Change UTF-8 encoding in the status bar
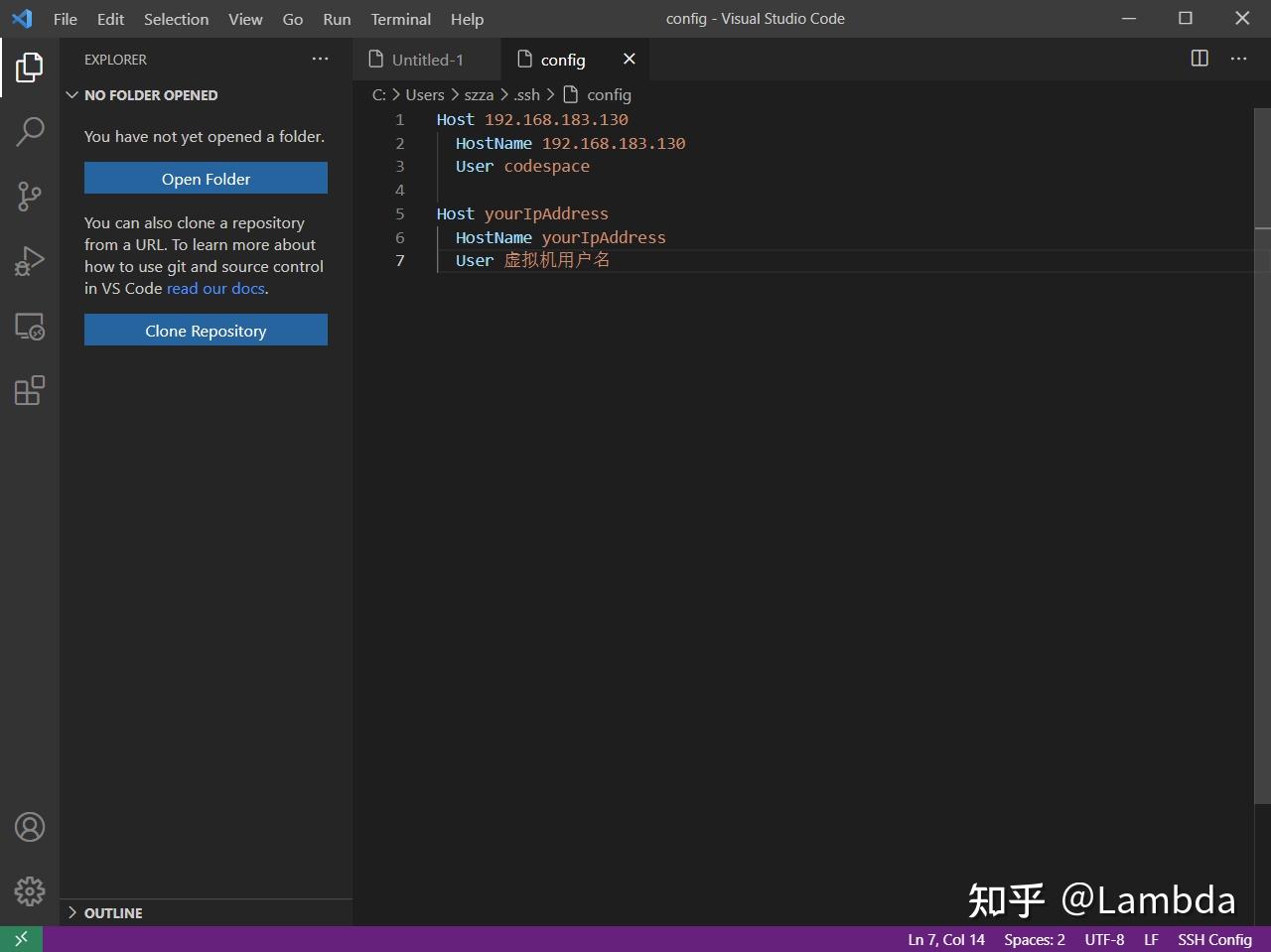1271x952 pixels. click(x=1103, y=939)
